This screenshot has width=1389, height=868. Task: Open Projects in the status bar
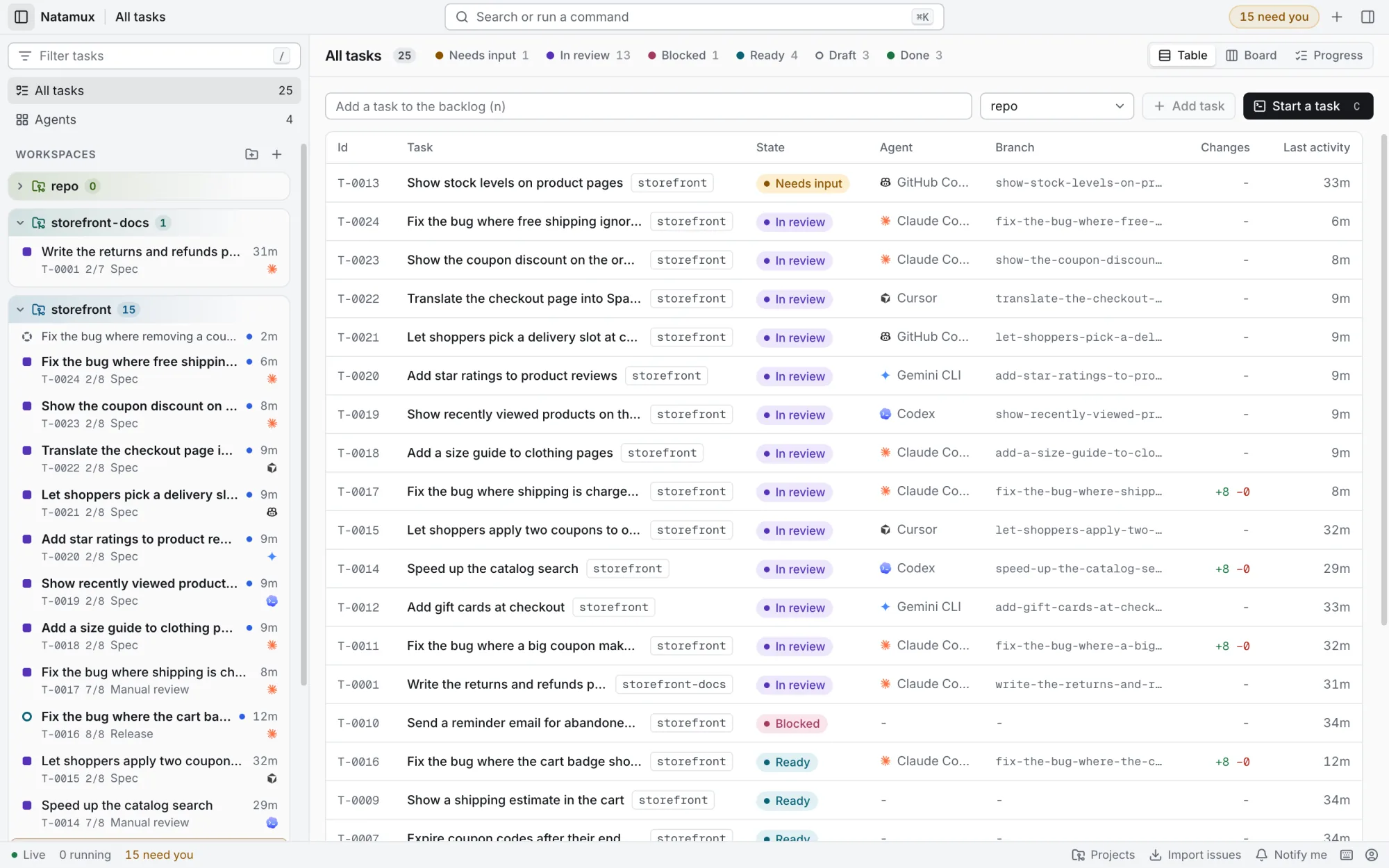click(x=1103, y=855)
